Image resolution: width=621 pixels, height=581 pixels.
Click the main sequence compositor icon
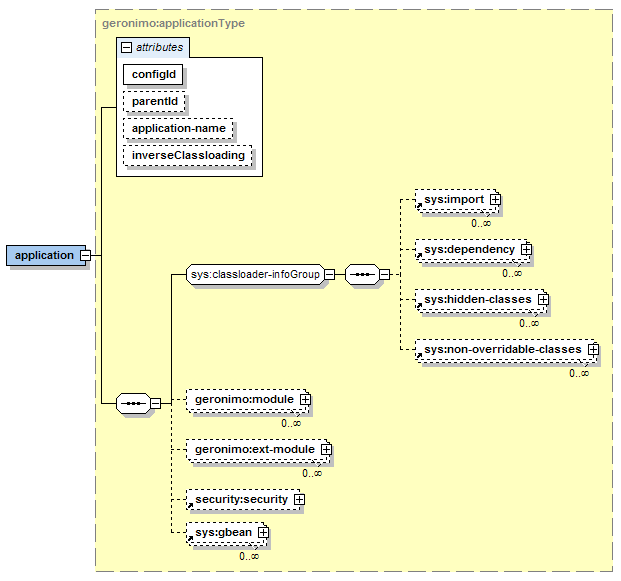(133, 404)
